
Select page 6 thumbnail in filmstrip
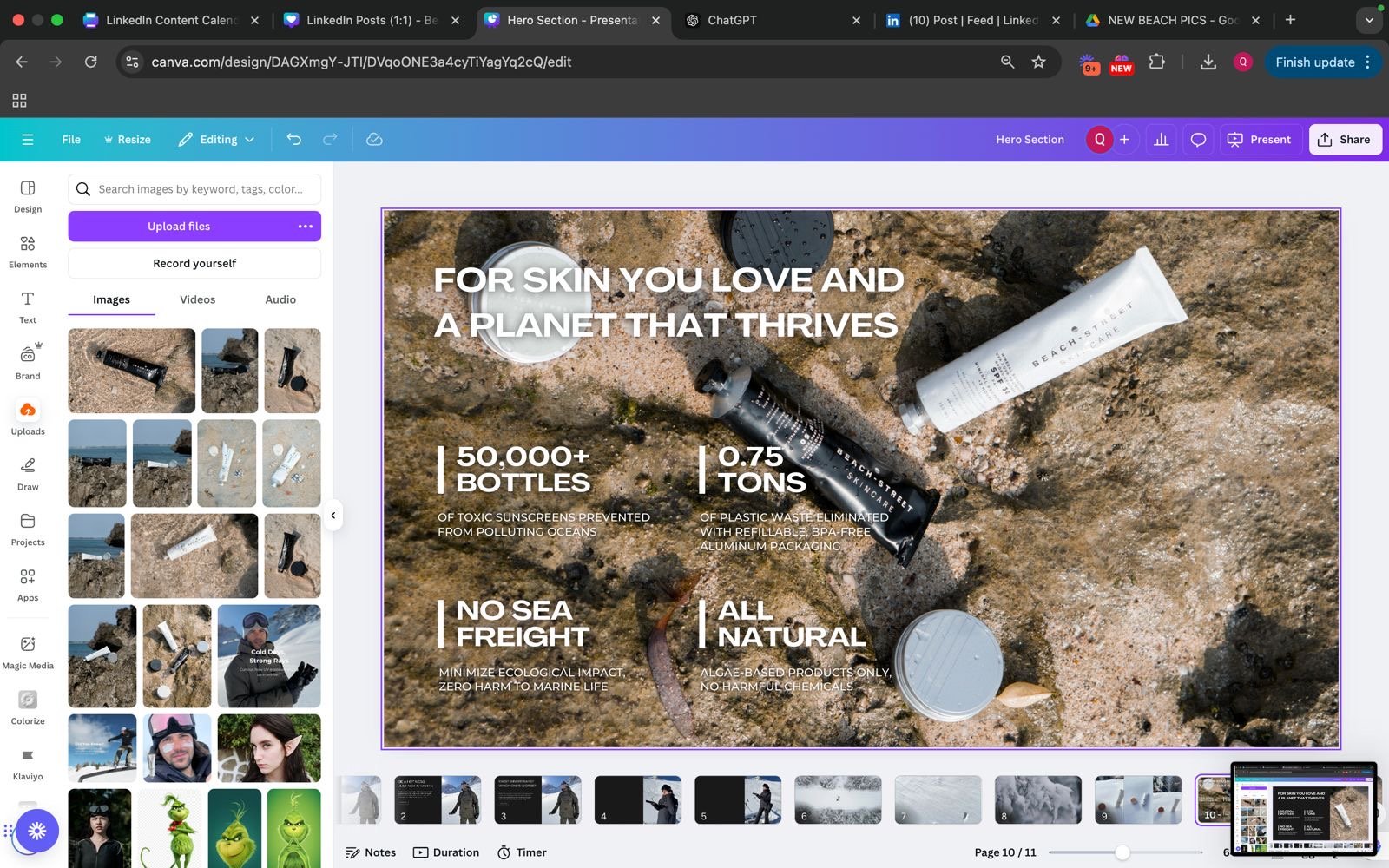click(838, 799)
